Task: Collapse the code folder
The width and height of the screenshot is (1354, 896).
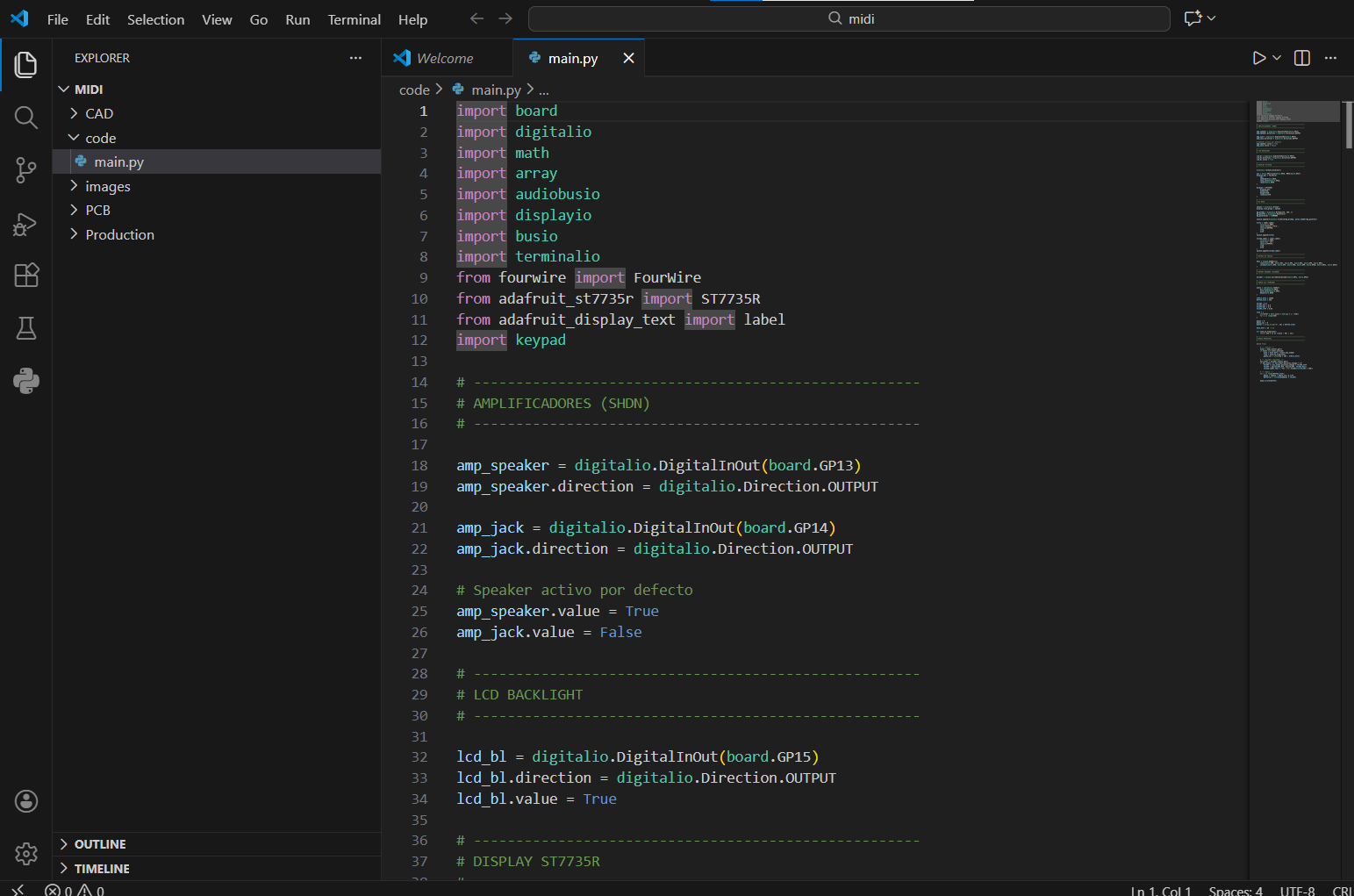Action: (x=100, y=139)
